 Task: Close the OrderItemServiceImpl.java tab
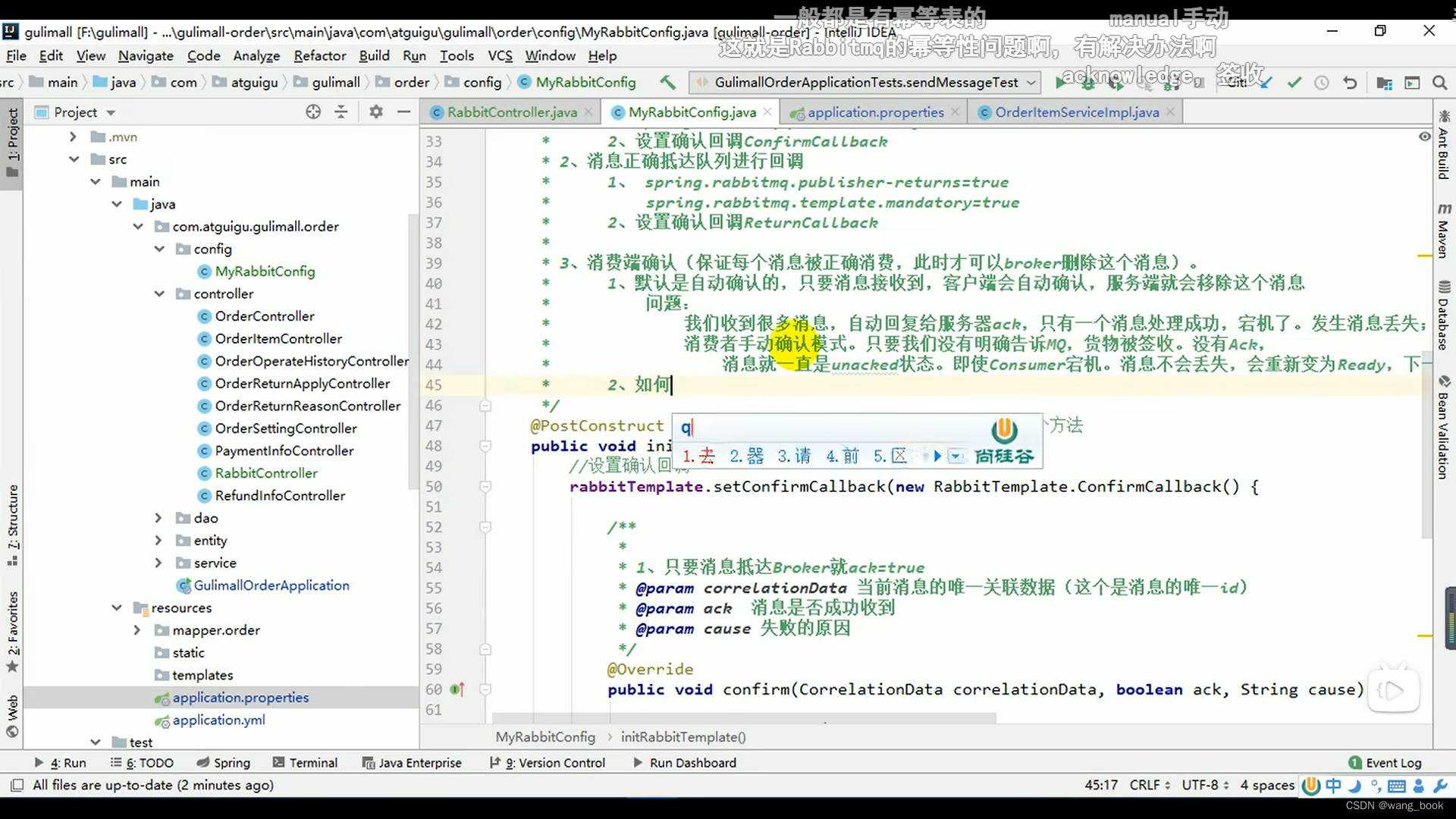[x=1170, y=112]
